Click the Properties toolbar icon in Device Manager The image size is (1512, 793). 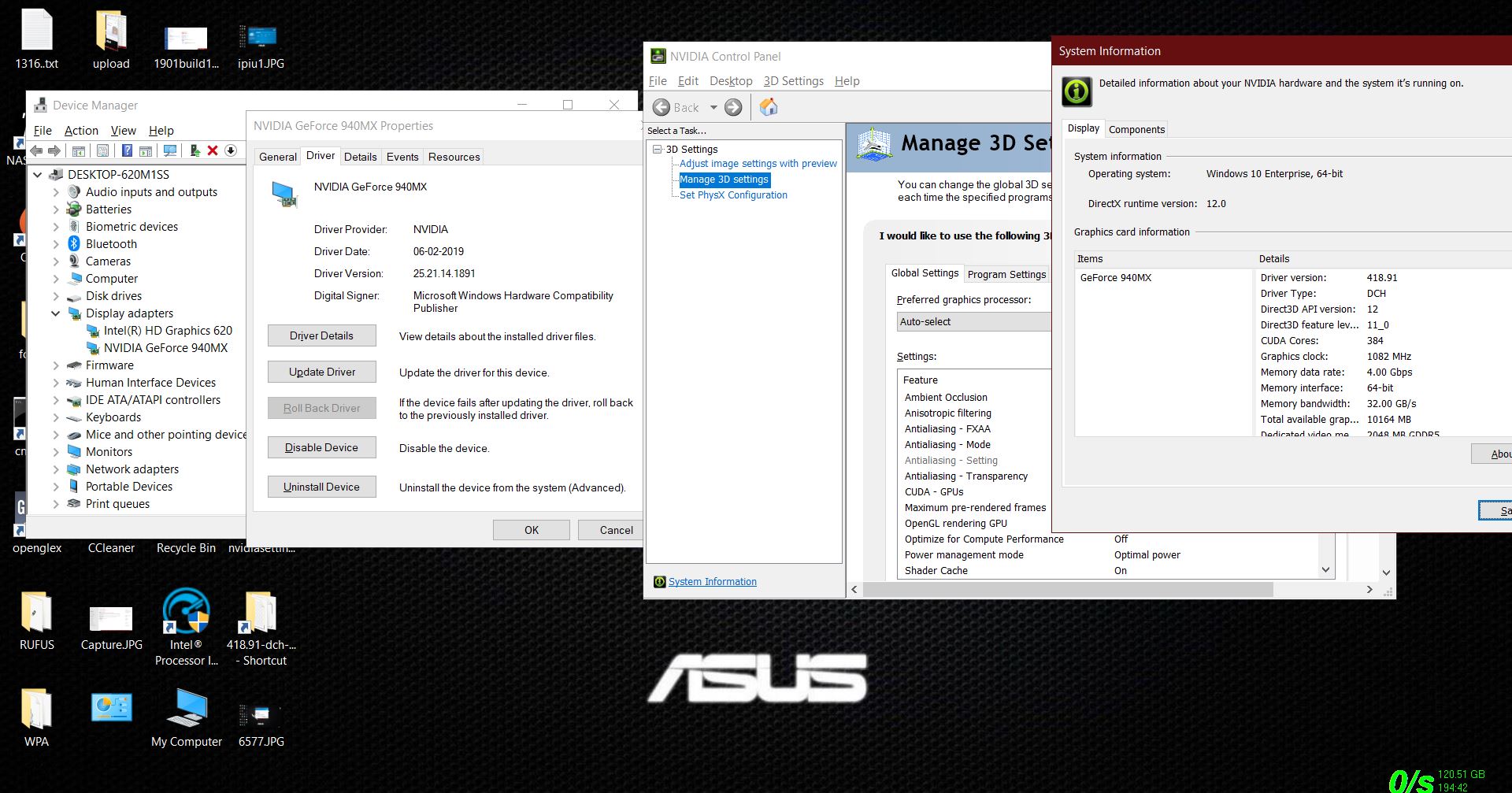(x=102, y=151)
